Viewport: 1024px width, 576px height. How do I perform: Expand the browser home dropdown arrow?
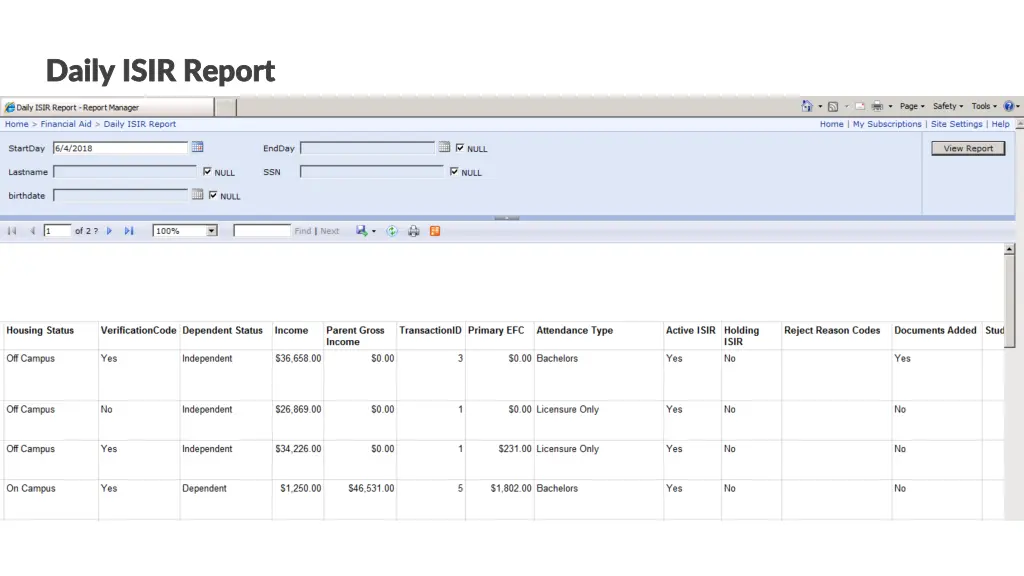click(x=820, y=106)
